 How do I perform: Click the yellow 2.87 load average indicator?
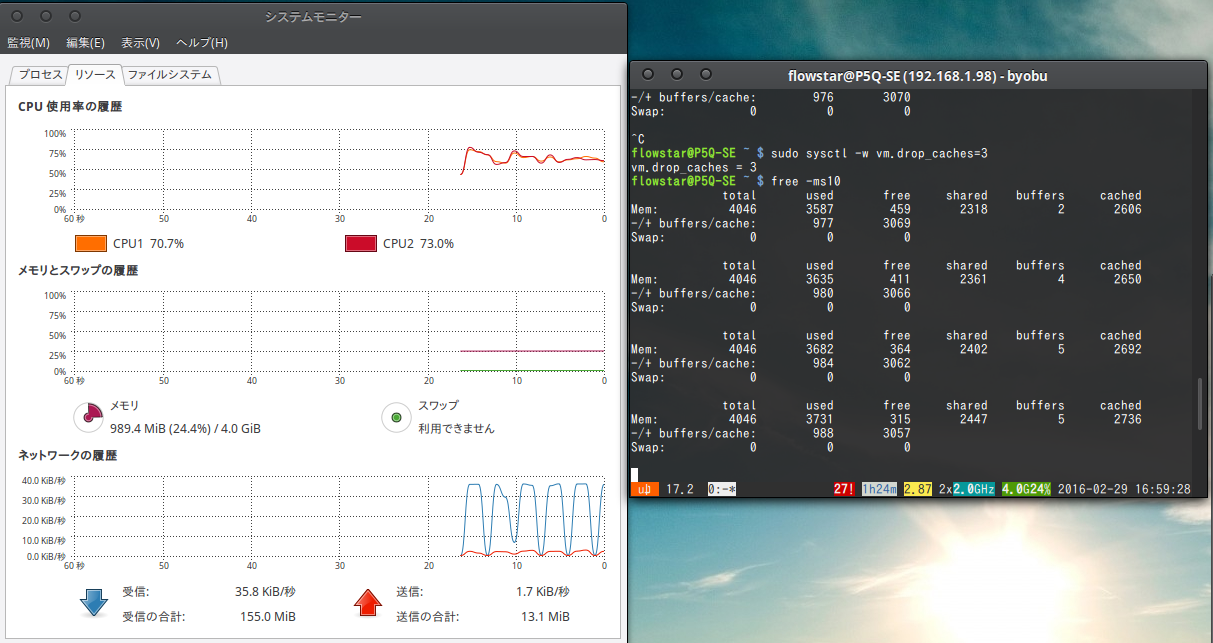(x=917, y=489)
